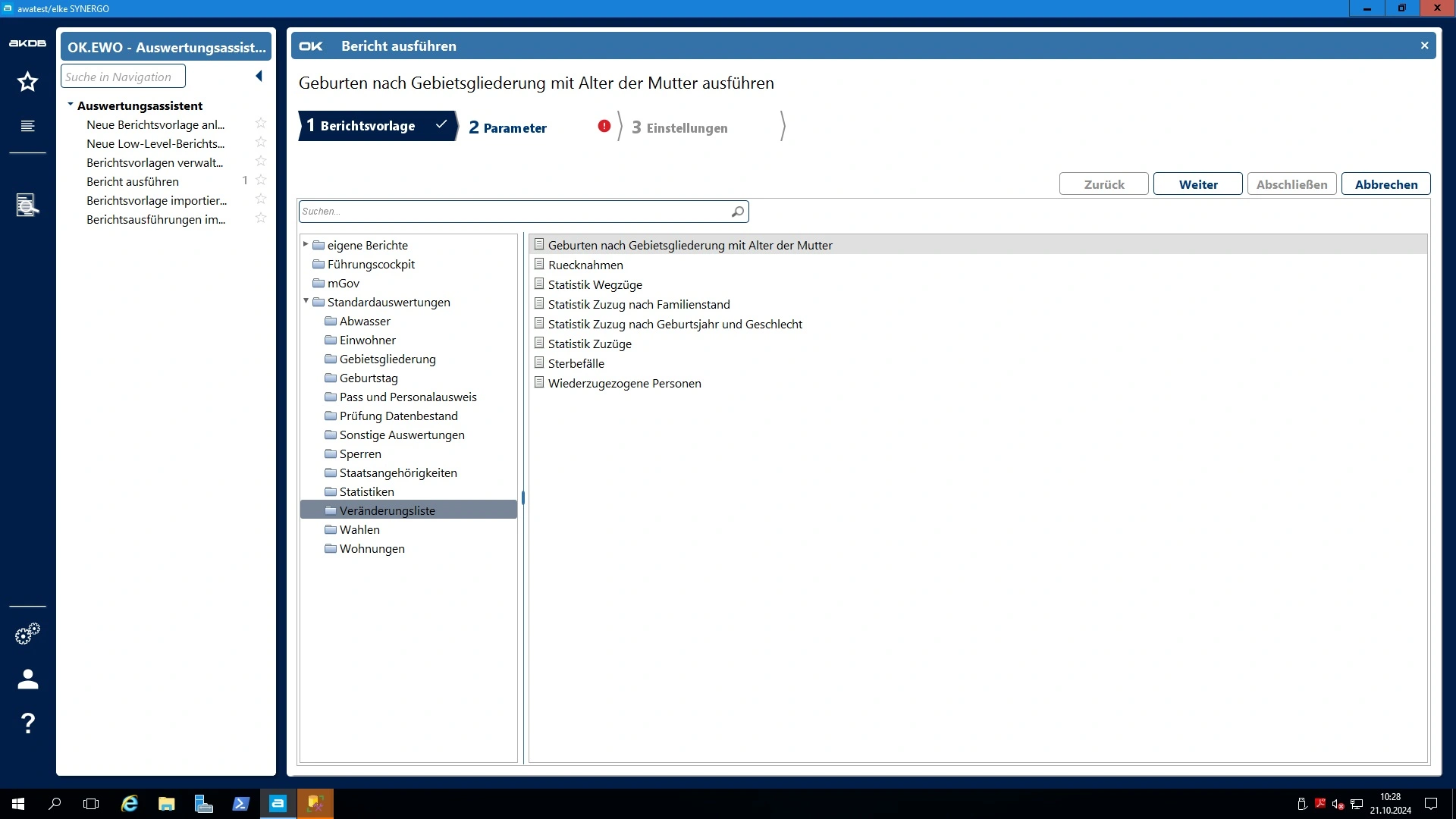Toggle star for 'Neue Berichtsvorlage anl...'
The width and height of the screenshot is (1456, 819).
[261, 124]
